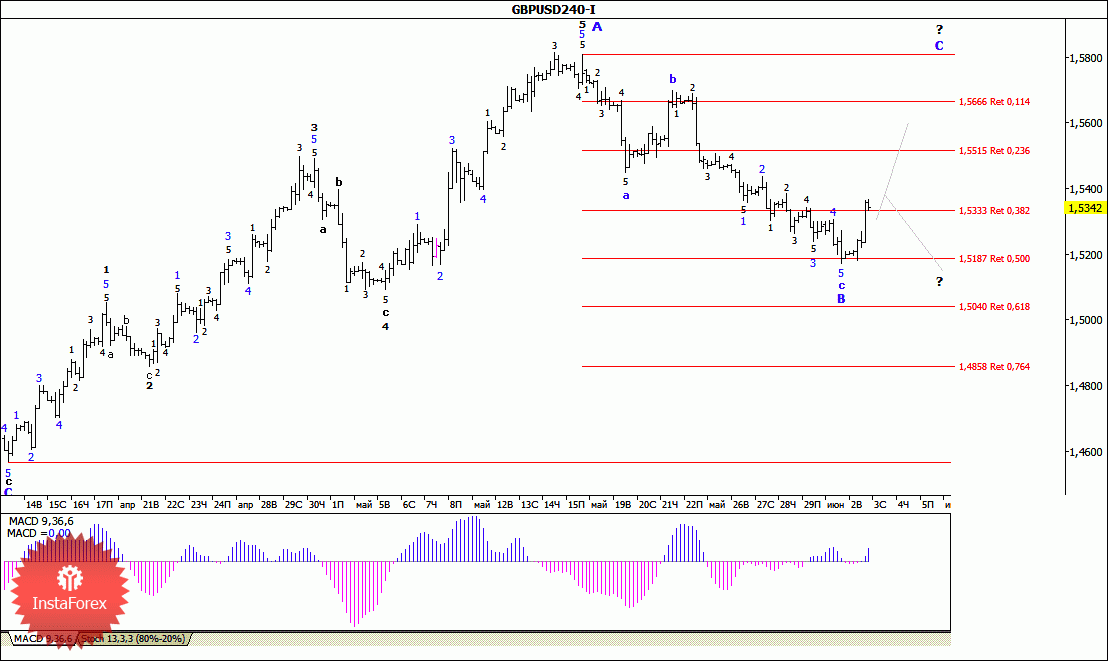This screenshot has height=661, width=1108.
Task: Click the июн month marker on the time axis
Action: 835,505
